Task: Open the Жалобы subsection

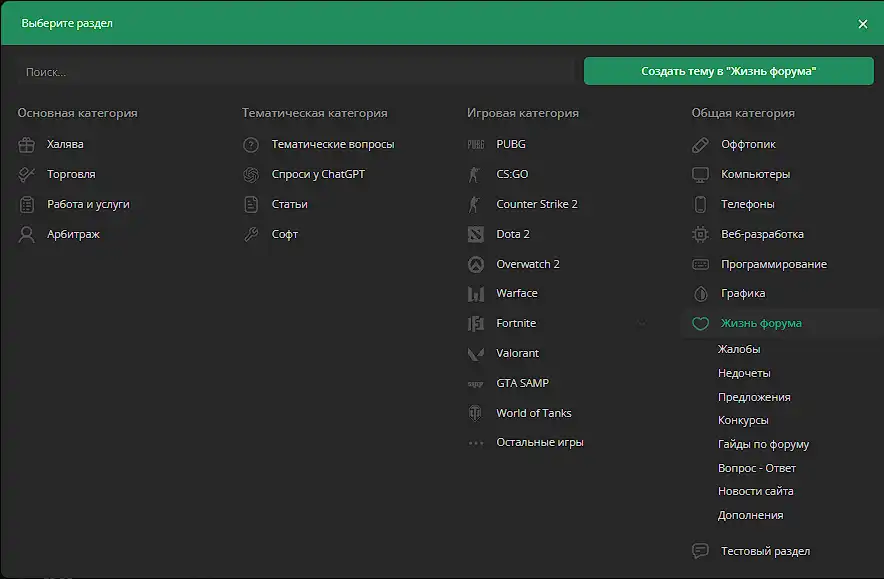Action: (x=739, y=350)
